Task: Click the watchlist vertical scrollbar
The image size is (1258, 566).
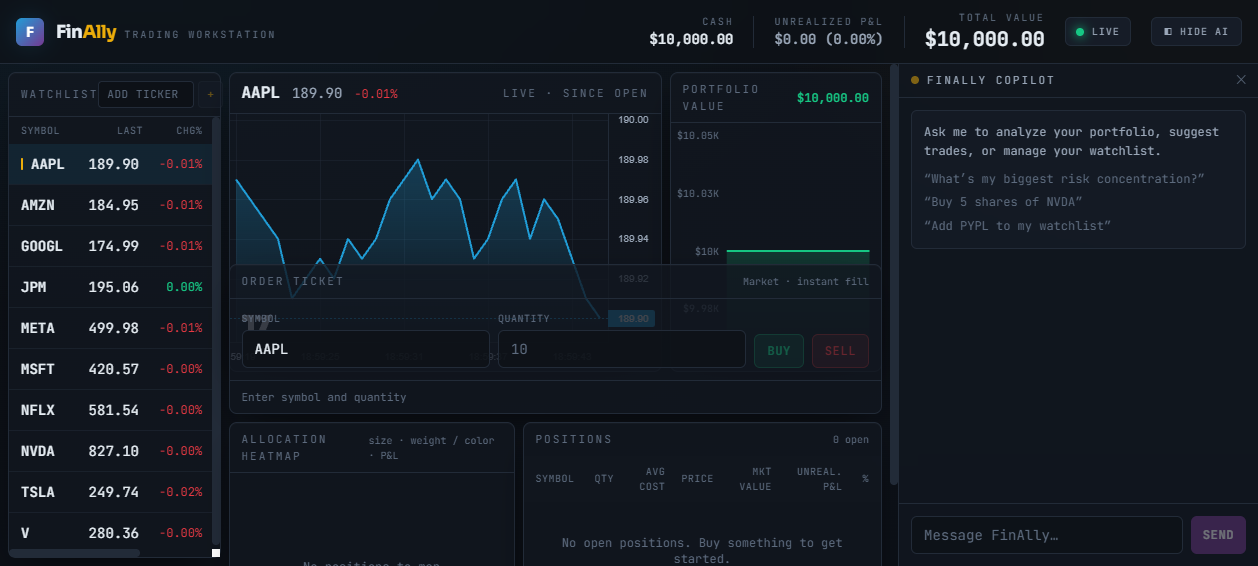Action: tap(216, 330)
